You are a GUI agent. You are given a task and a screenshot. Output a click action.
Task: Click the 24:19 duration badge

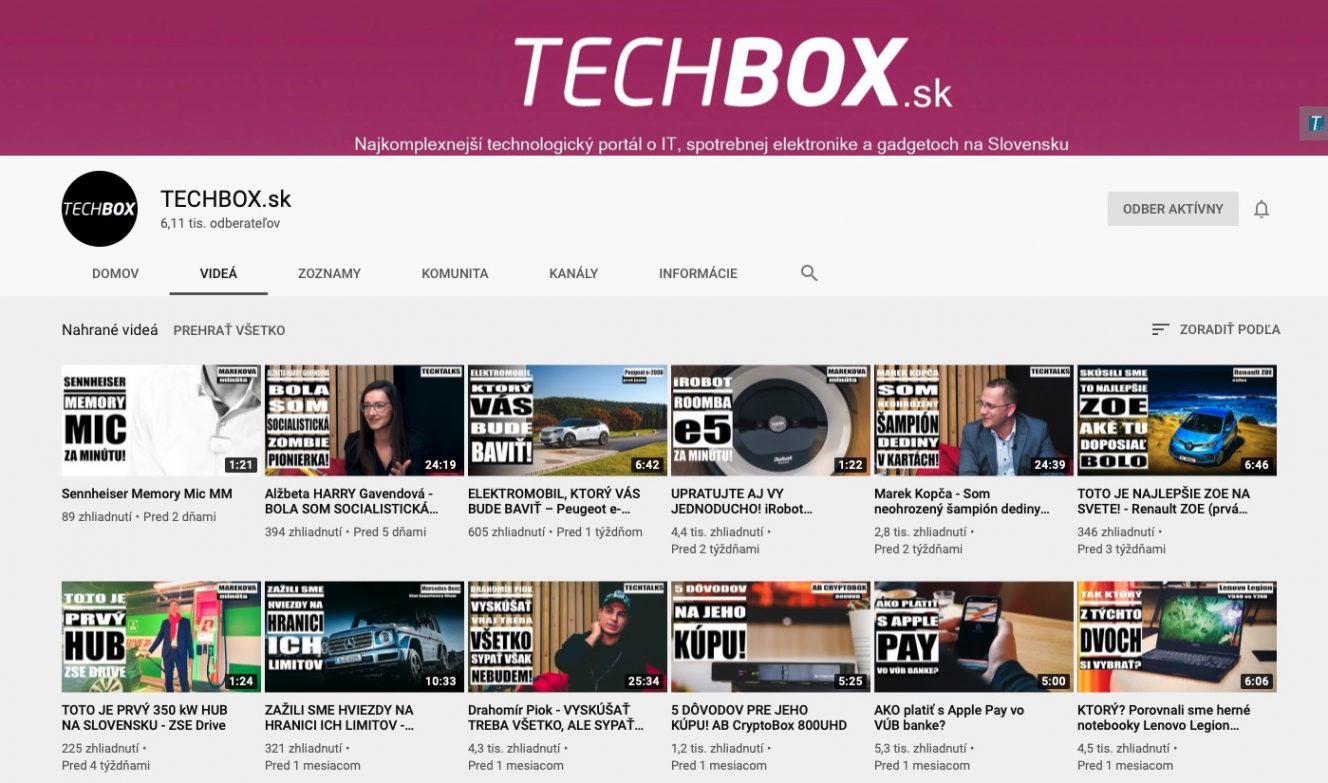tap(440, 465)
